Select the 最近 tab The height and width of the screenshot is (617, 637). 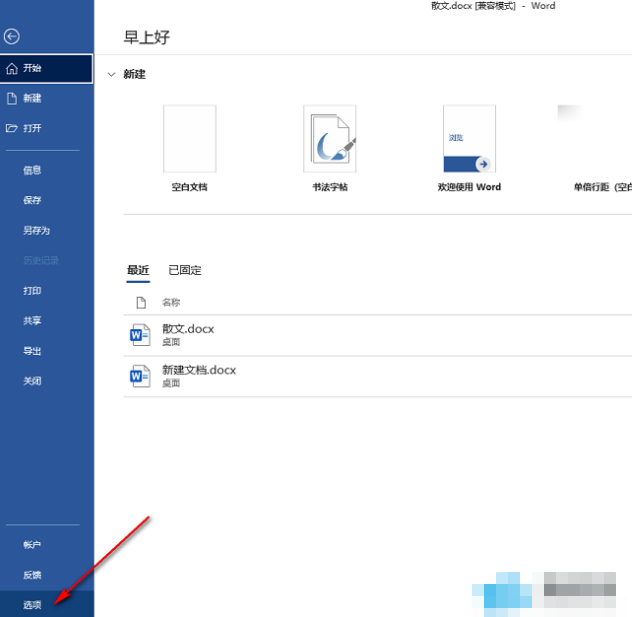137,270
